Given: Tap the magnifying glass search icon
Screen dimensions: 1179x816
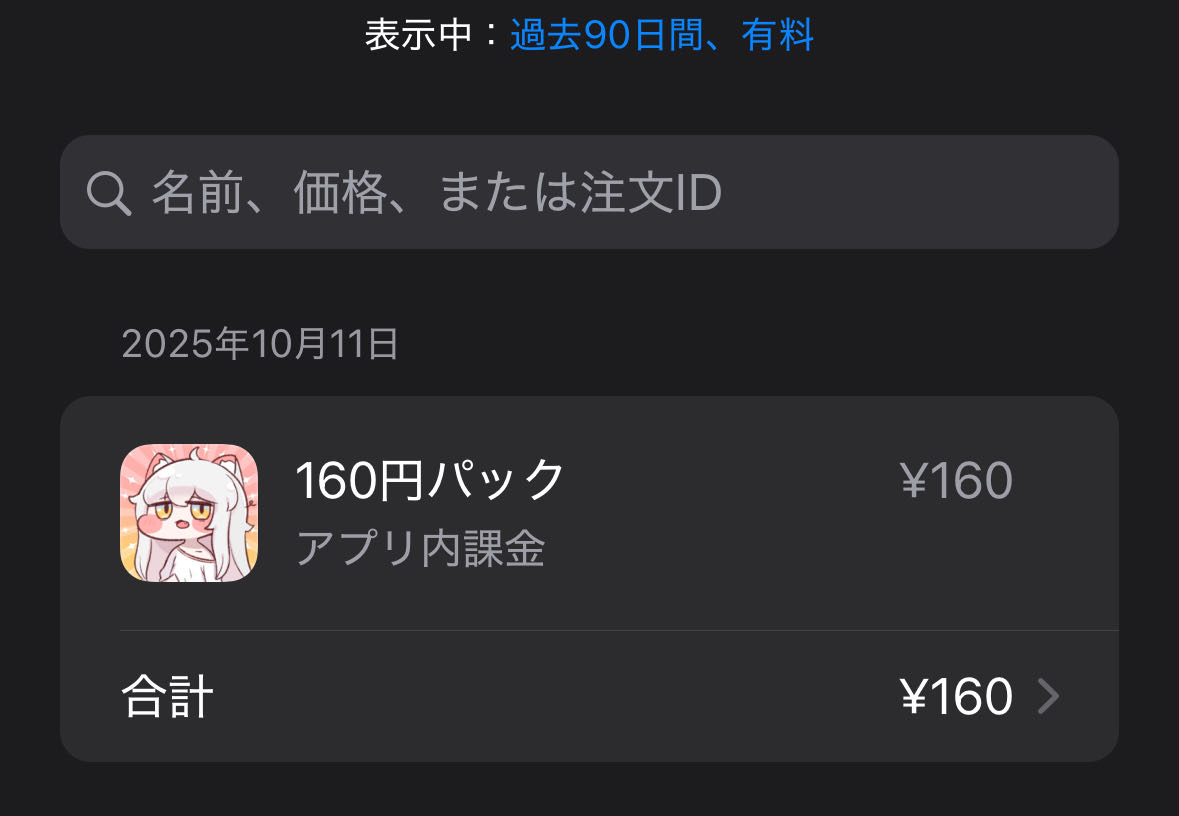Looking at the screenshot, I should tap(109, 193).
